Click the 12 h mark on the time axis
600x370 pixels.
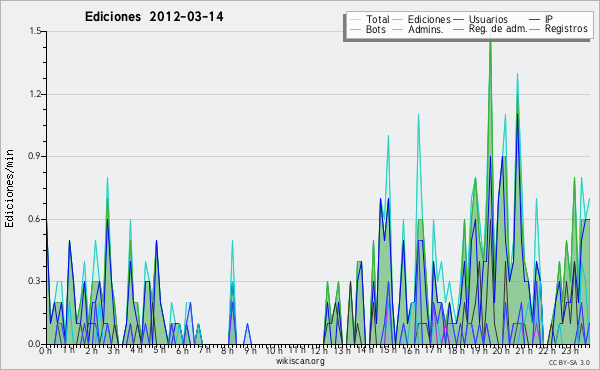pos(319,350)
